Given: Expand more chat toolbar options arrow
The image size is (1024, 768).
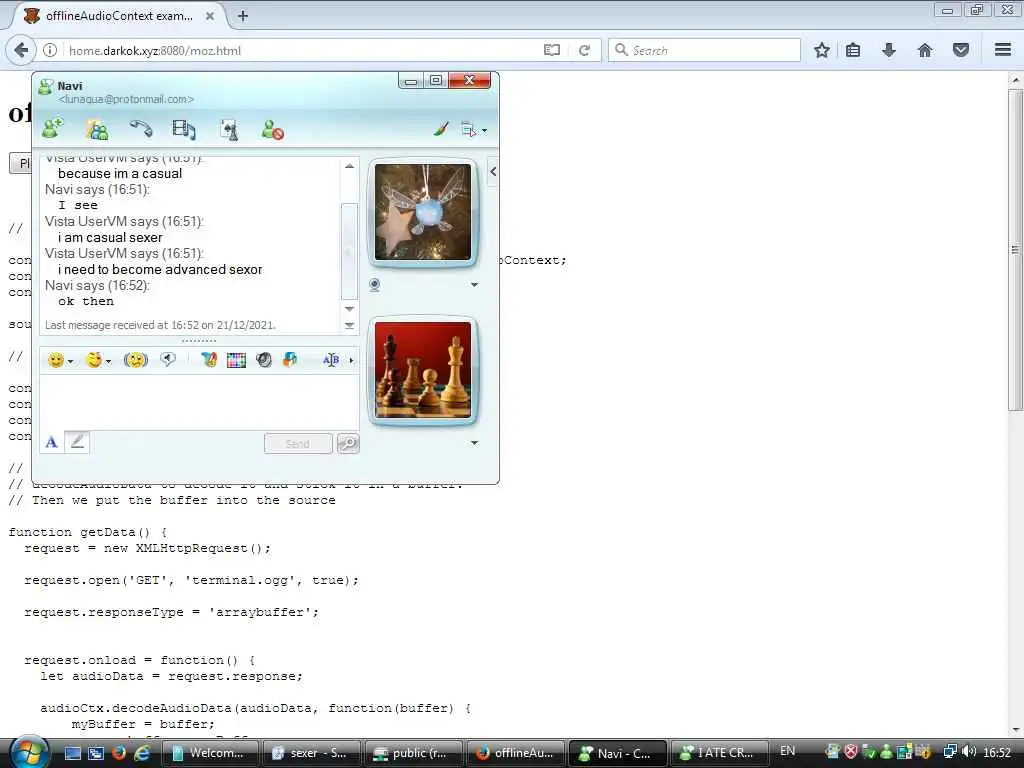Looking at the screenshot, I should pos(351,360).
